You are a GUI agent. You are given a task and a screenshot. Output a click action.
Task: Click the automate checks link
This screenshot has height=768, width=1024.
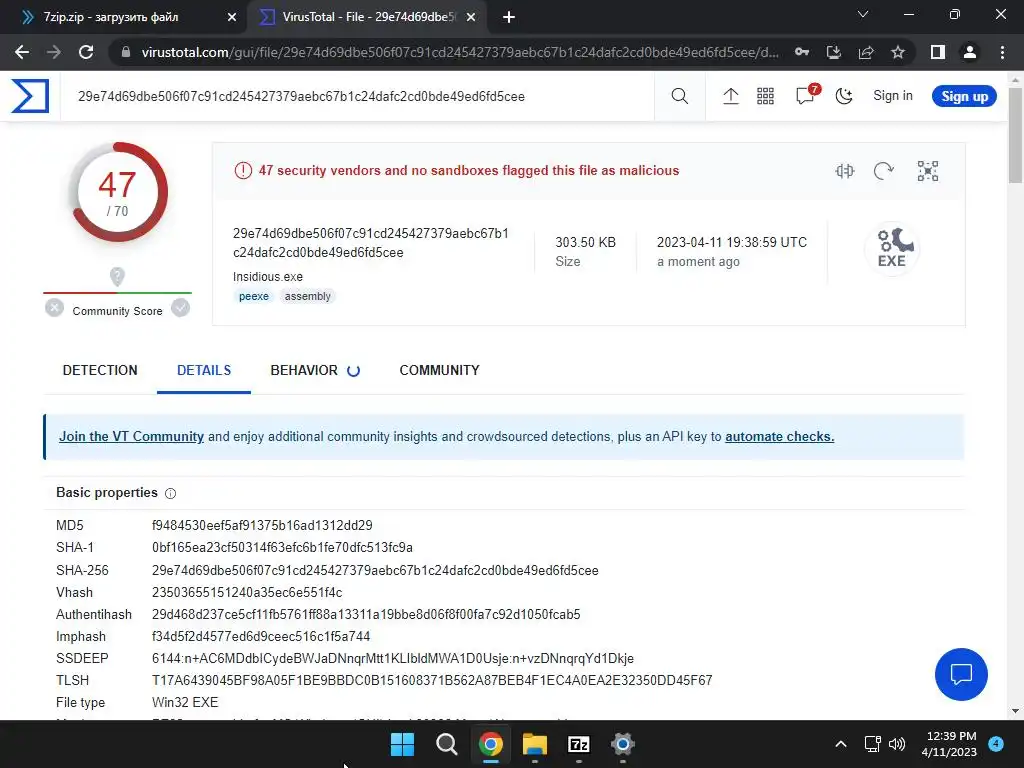point(779,436)
